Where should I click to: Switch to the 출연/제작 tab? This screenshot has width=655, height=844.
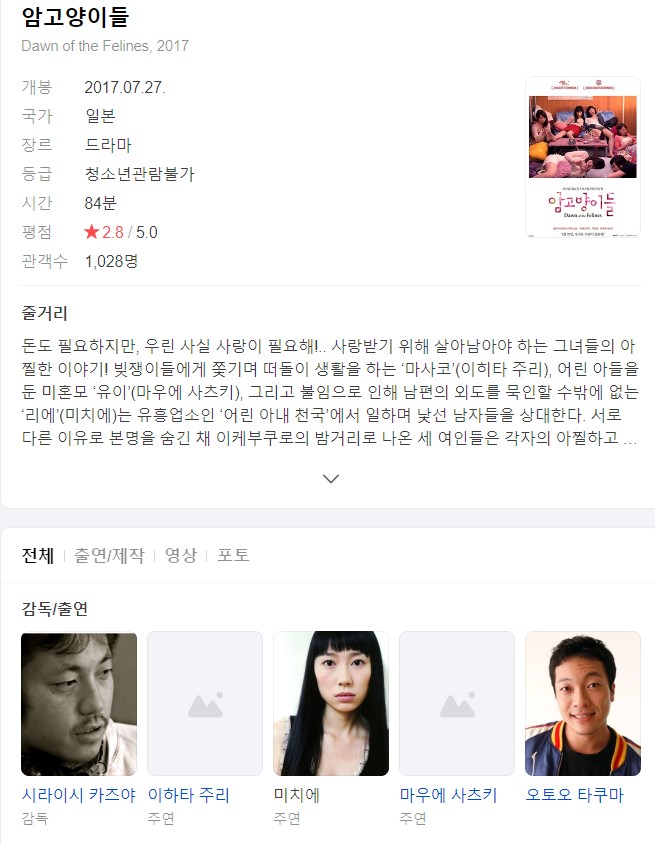coord(109,555)
